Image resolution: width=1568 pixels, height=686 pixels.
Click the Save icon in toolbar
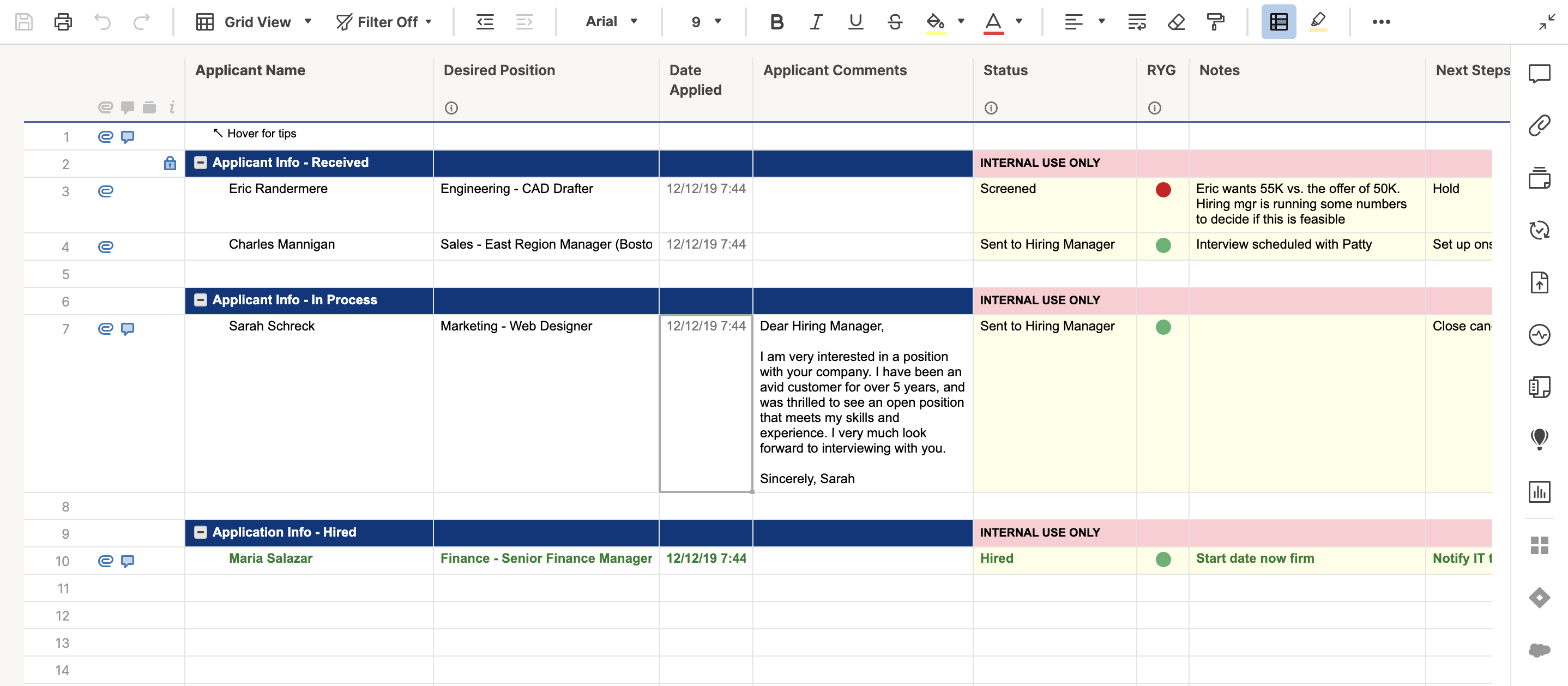(x=24, y=22)
